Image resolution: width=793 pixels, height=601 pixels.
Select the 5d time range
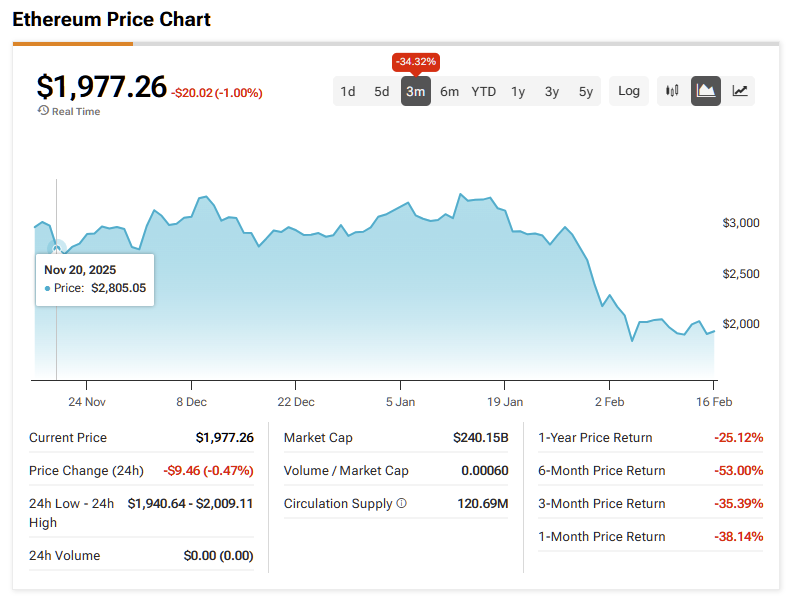[382, 92]
